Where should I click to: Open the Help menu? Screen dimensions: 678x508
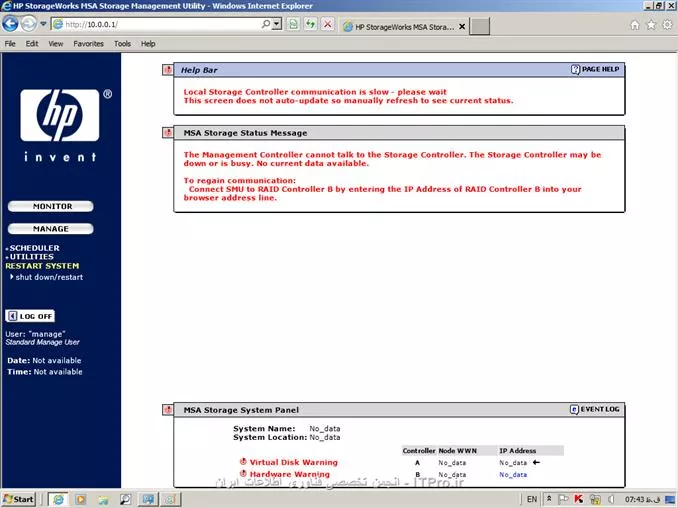coord(148,44)
